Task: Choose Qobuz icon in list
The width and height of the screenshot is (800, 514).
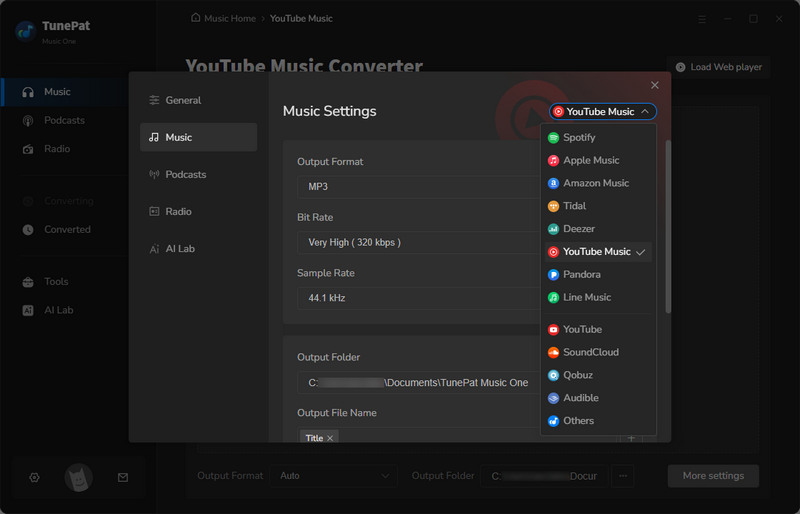Action: (x=553, y=375)
